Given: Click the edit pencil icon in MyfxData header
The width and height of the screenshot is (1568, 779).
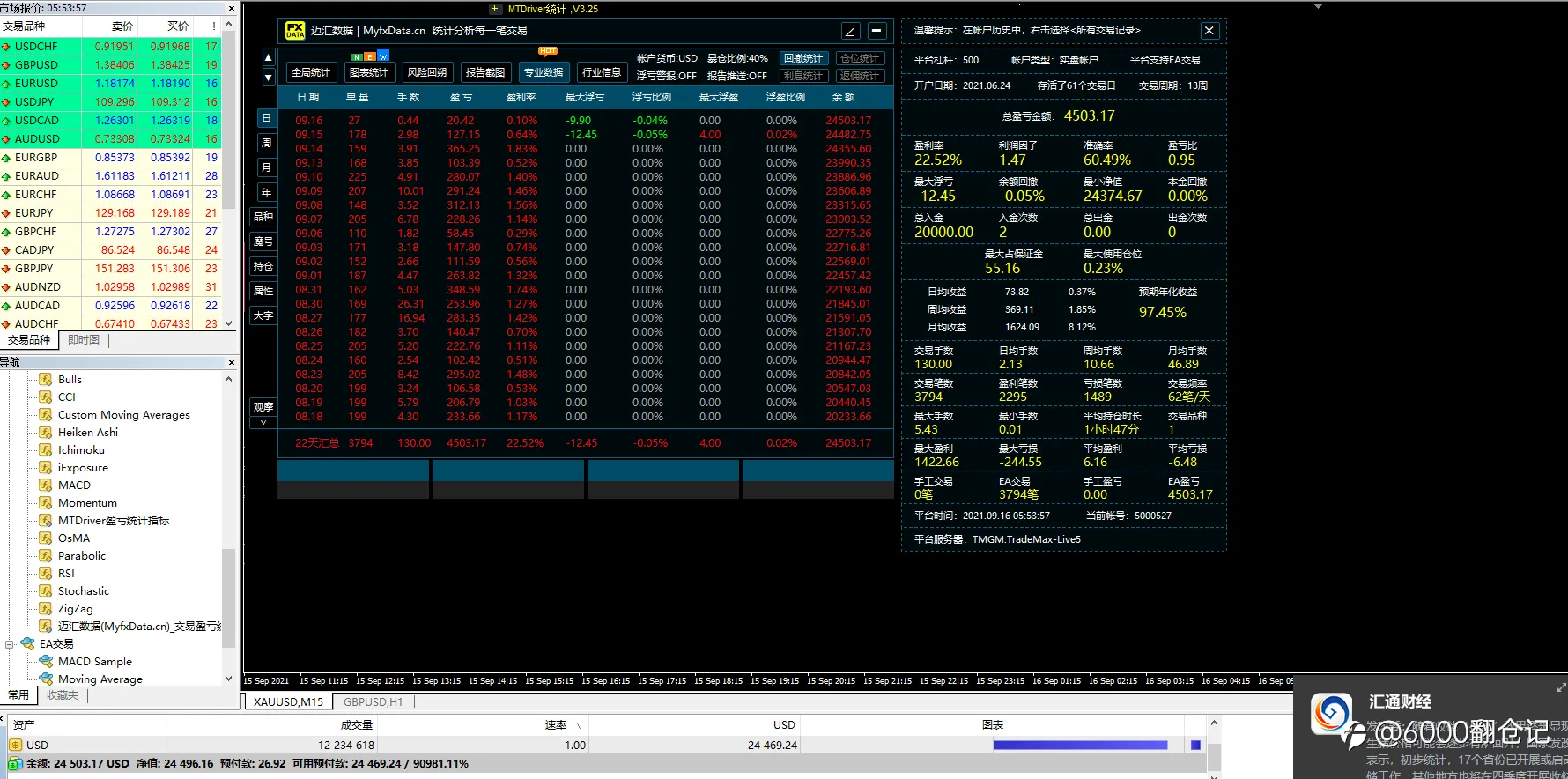Looking at the screenshot, I should tap(850, 31).
